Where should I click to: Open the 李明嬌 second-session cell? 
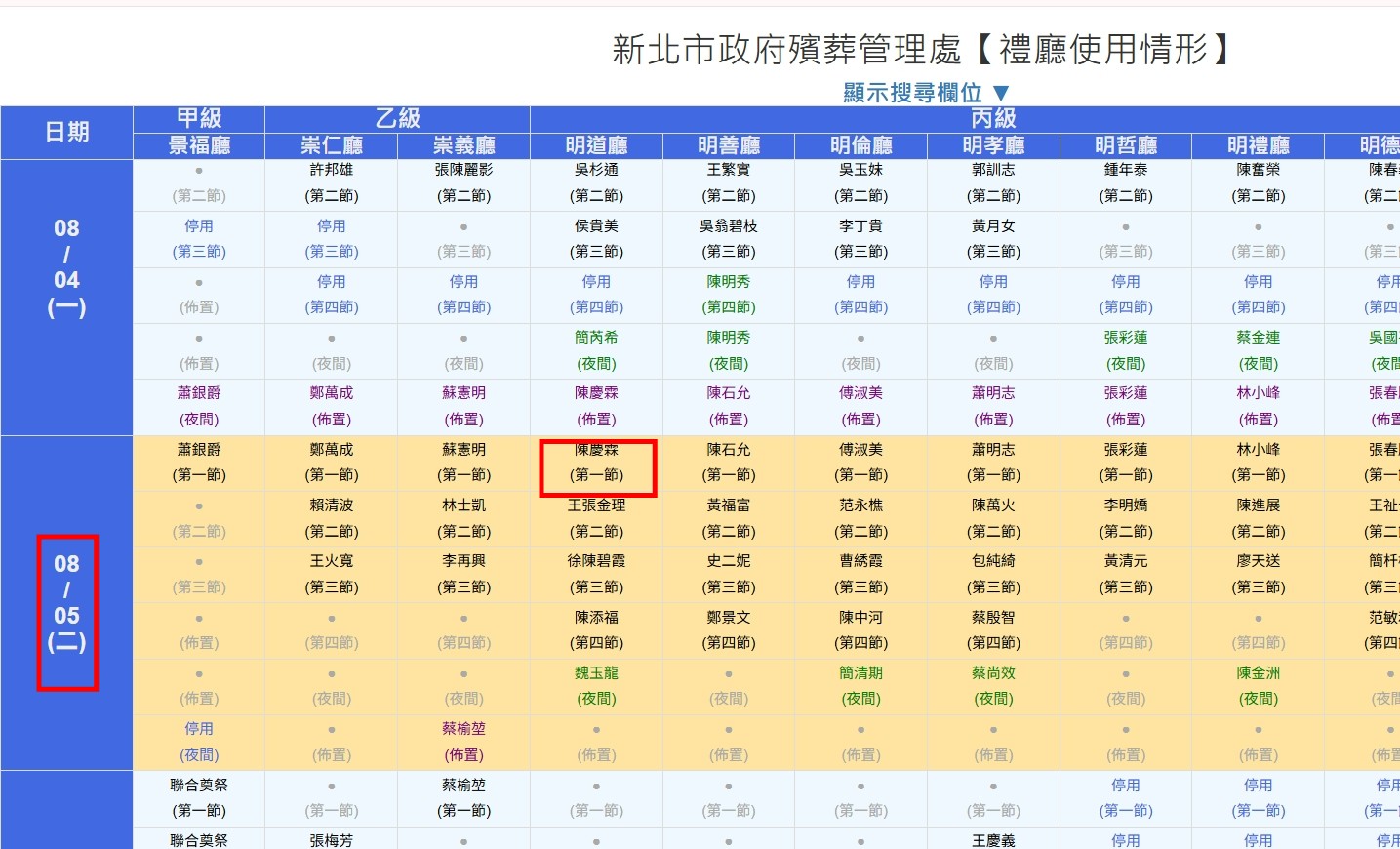[x=1126, y=518]
